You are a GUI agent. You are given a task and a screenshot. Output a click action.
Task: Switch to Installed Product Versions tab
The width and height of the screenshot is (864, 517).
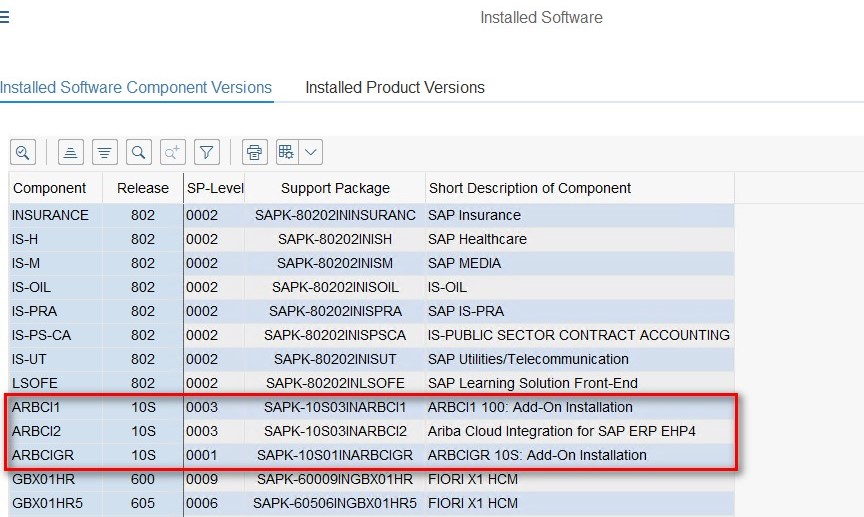(x=395, y=88)
